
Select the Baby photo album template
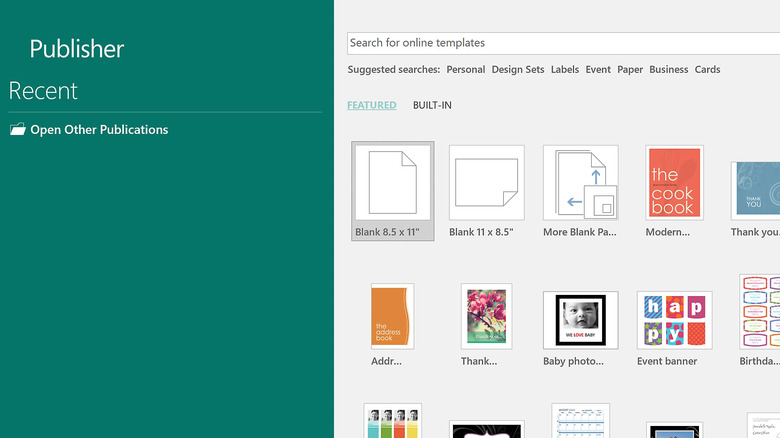[581, 320]
